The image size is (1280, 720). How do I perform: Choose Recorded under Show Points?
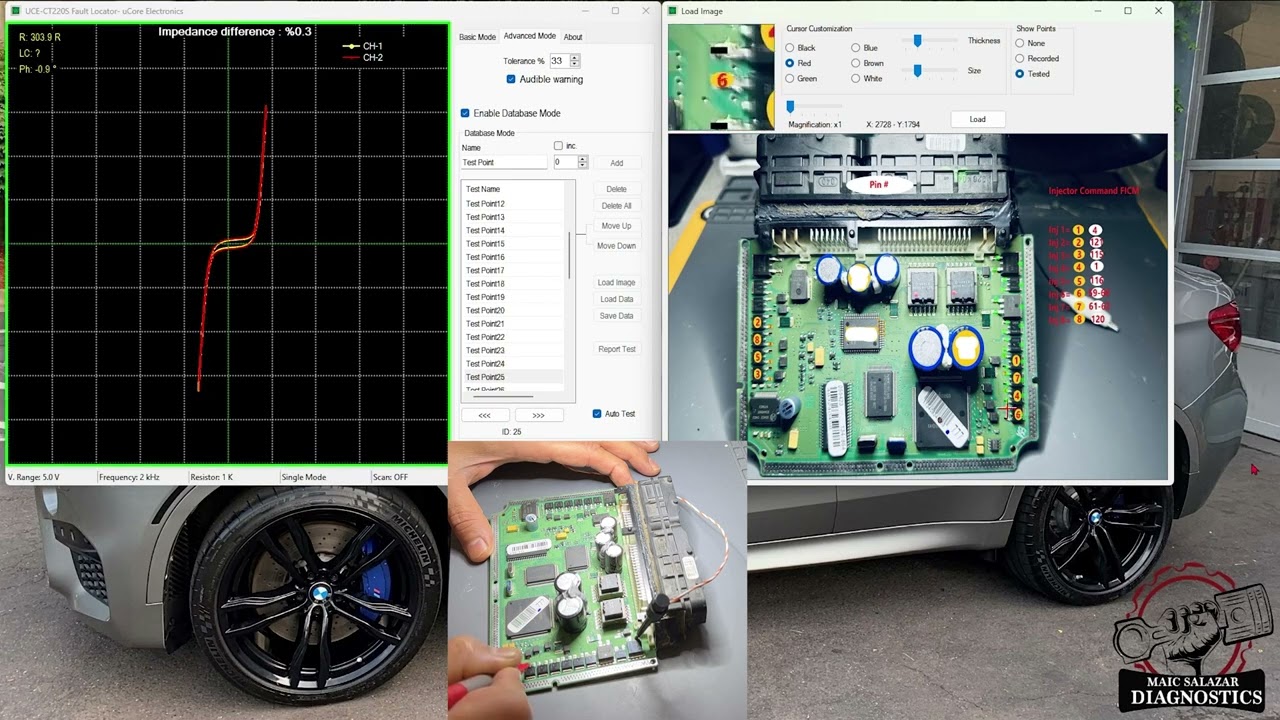[1020, 58]
